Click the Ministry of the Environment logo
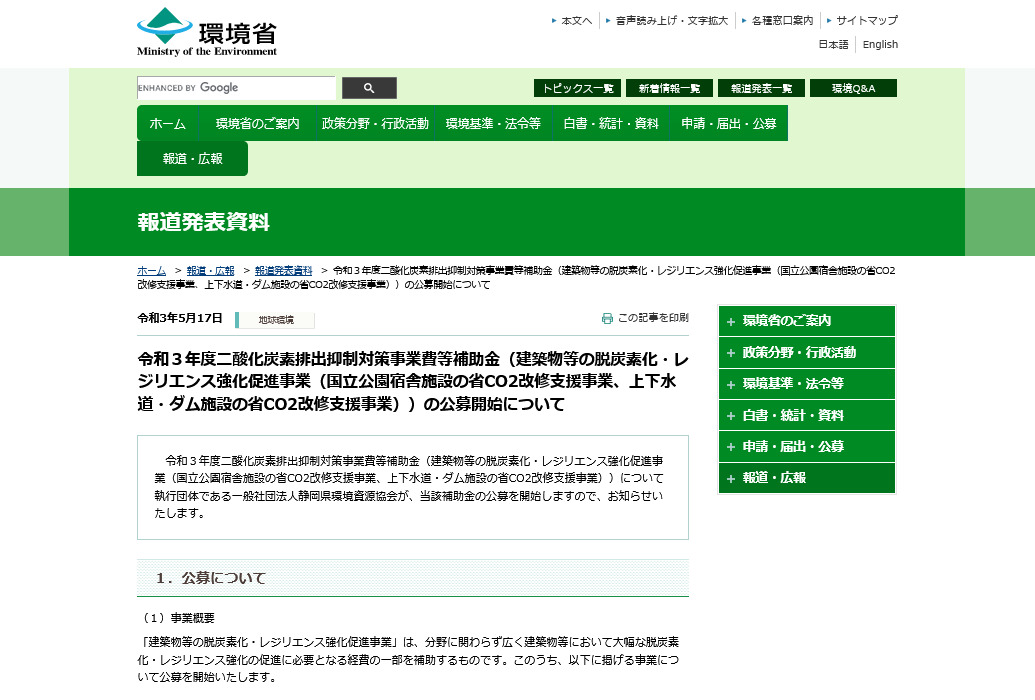The width and height of the screenshot is (1035, 700). point(207,31)
